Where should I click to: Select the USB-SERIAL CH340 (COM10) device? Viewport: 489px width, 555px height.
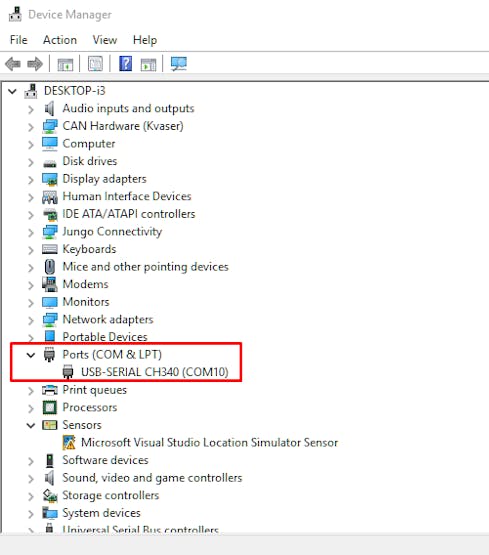coord(155,372)
